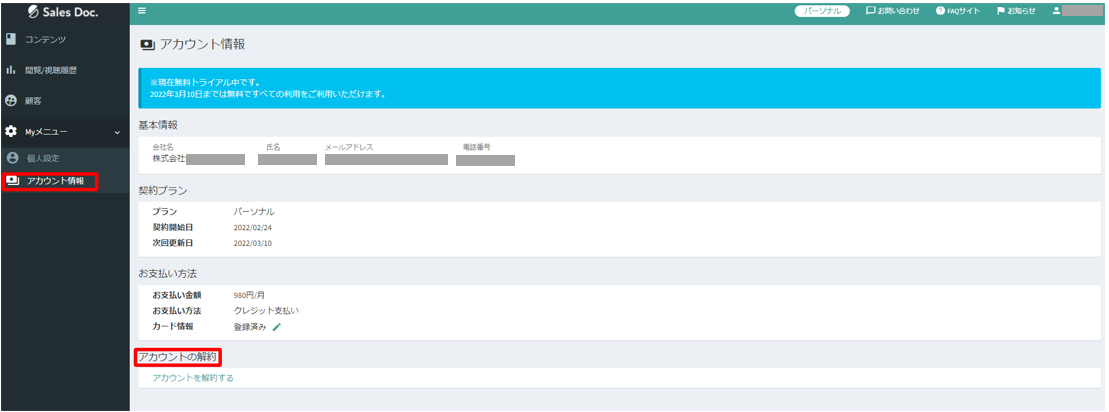Open 閲覧/視聴履歴 in the sidebar
Viewport: 1109px width, 412px height.
tap(50, 70)
